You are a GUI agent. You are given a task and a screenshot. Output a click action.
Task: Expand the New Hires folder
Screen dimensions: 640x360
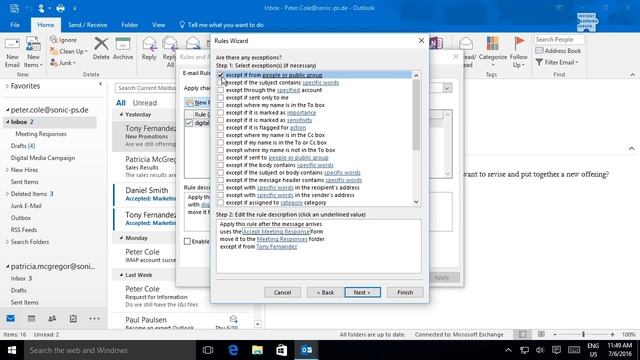click(7, 170)
